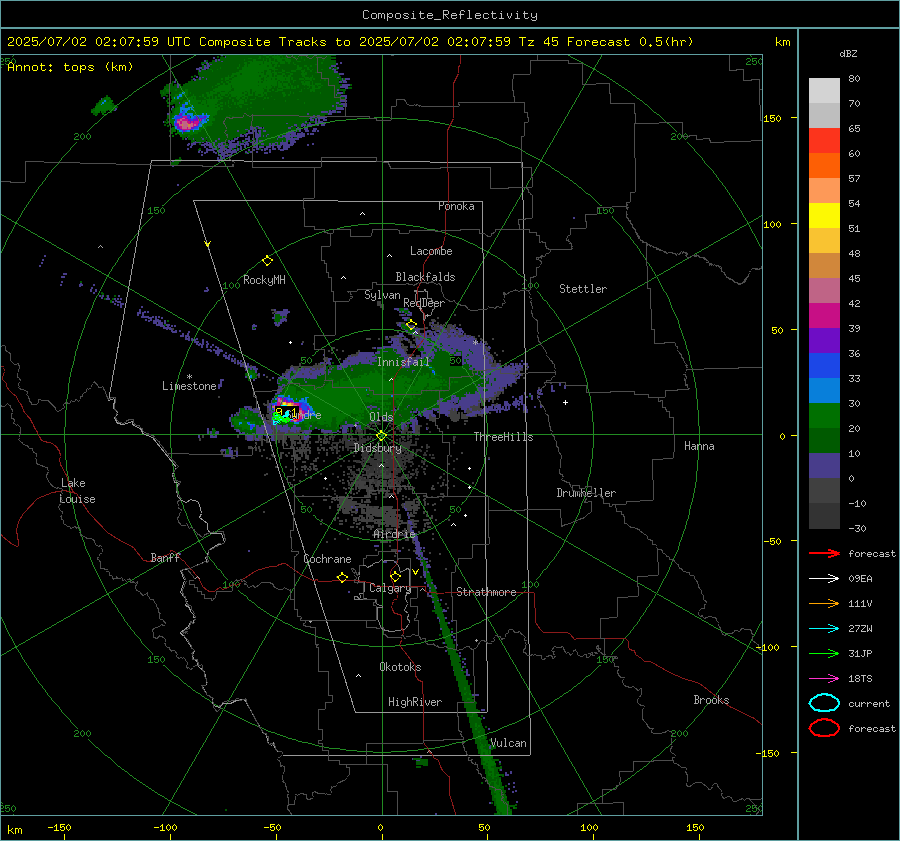Click the Brooks map label

click(x=711, y=700)
